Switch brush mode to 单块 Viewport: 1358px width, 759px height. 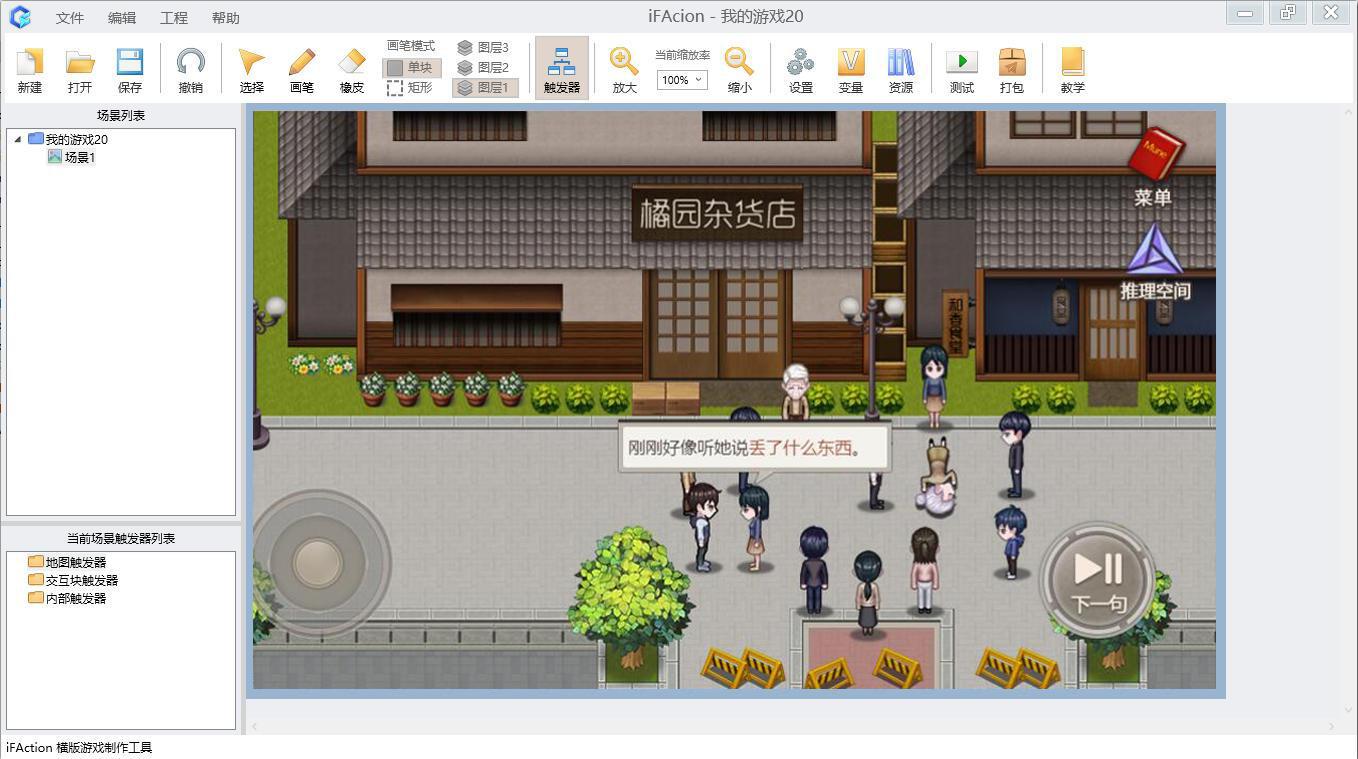pos(411,67)
